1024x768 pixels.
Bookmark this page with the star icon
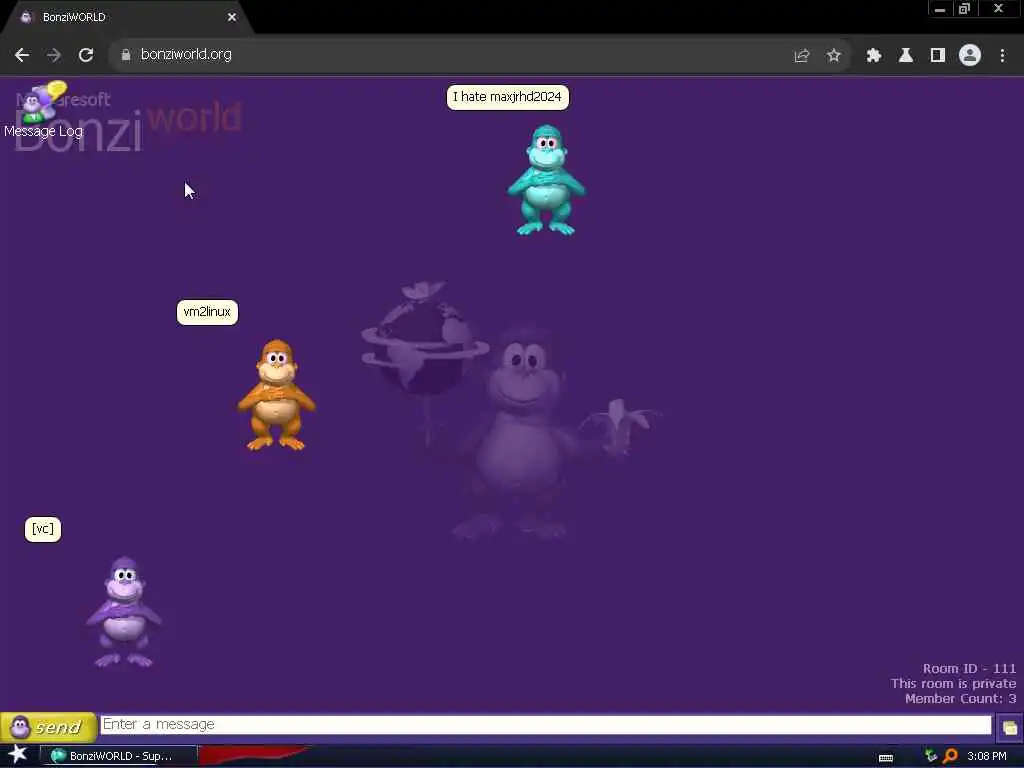pos(833,56)
